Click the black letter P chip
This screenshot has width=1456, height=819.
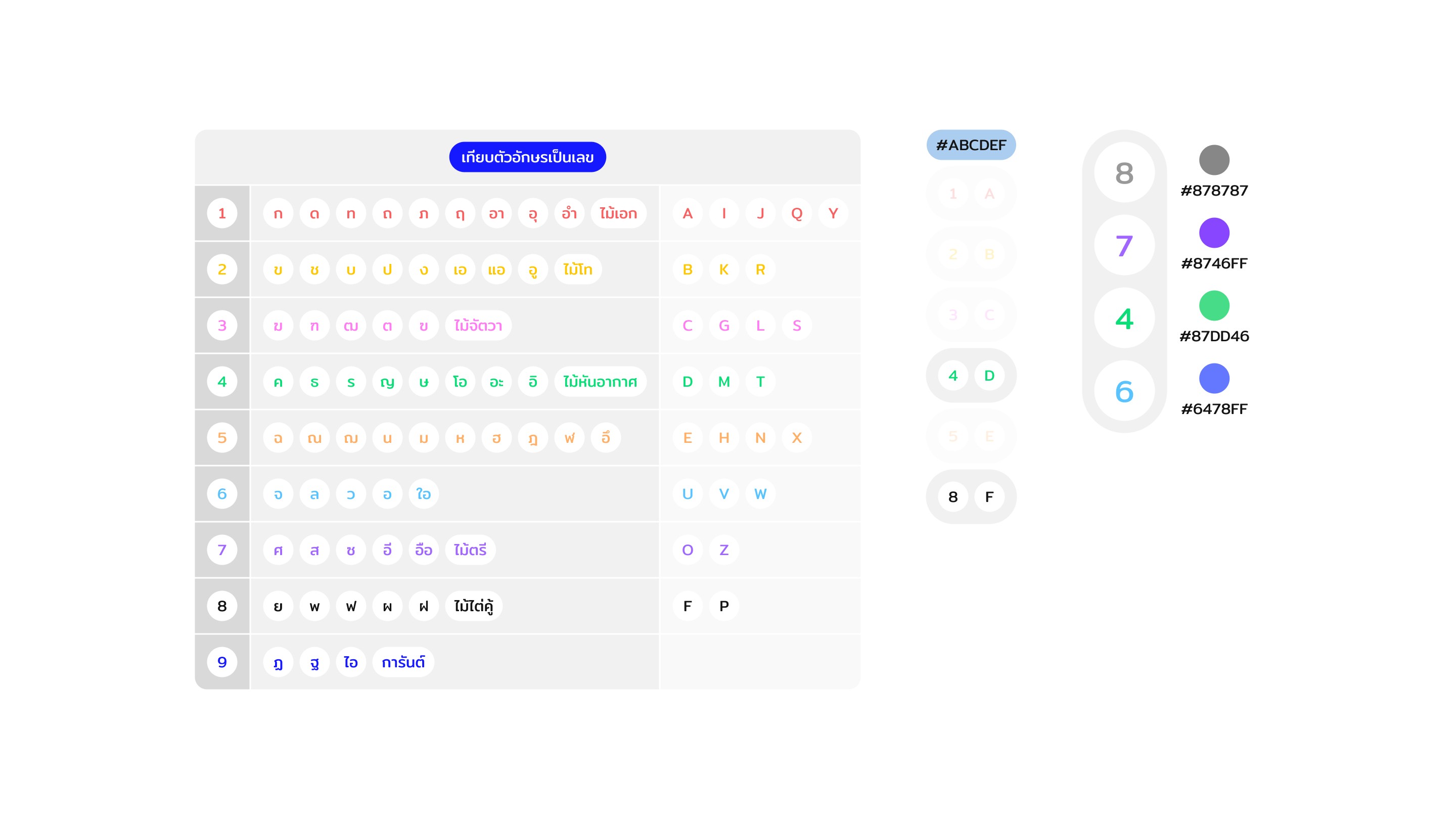pyautogui.click(x=723, y=606)
